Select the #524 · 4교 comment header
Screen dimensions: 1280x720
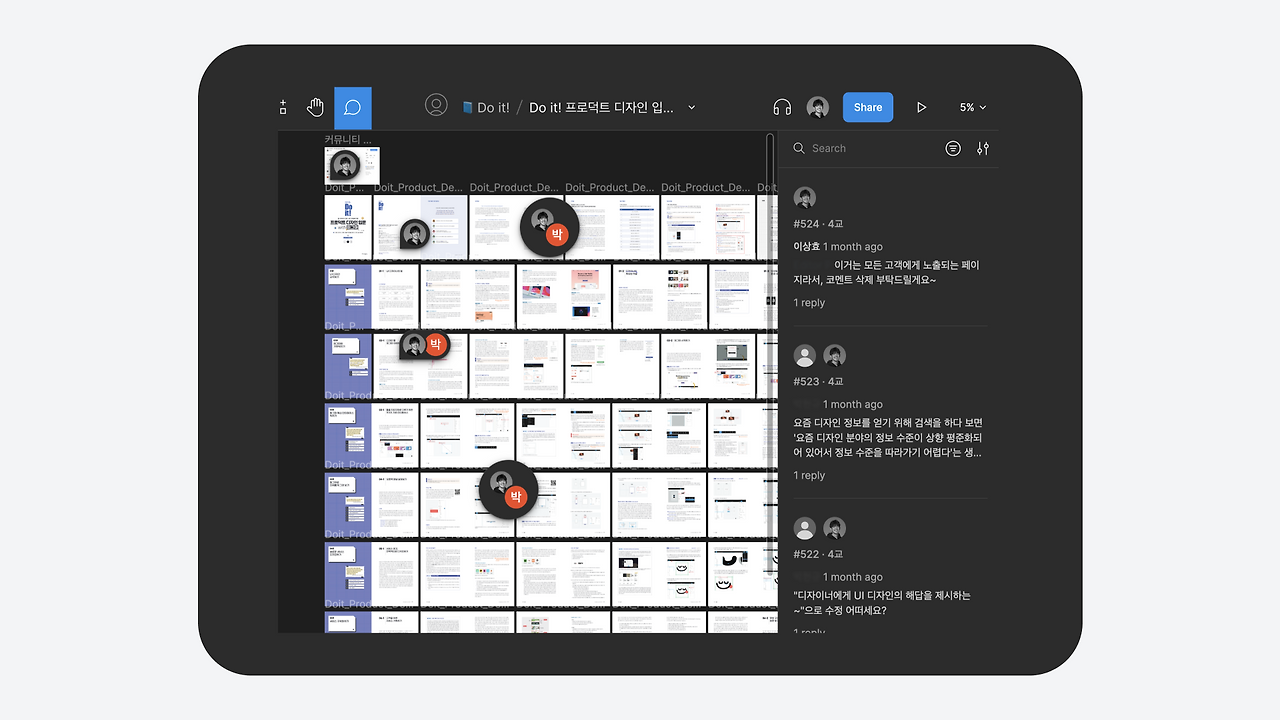coord(818,224)
